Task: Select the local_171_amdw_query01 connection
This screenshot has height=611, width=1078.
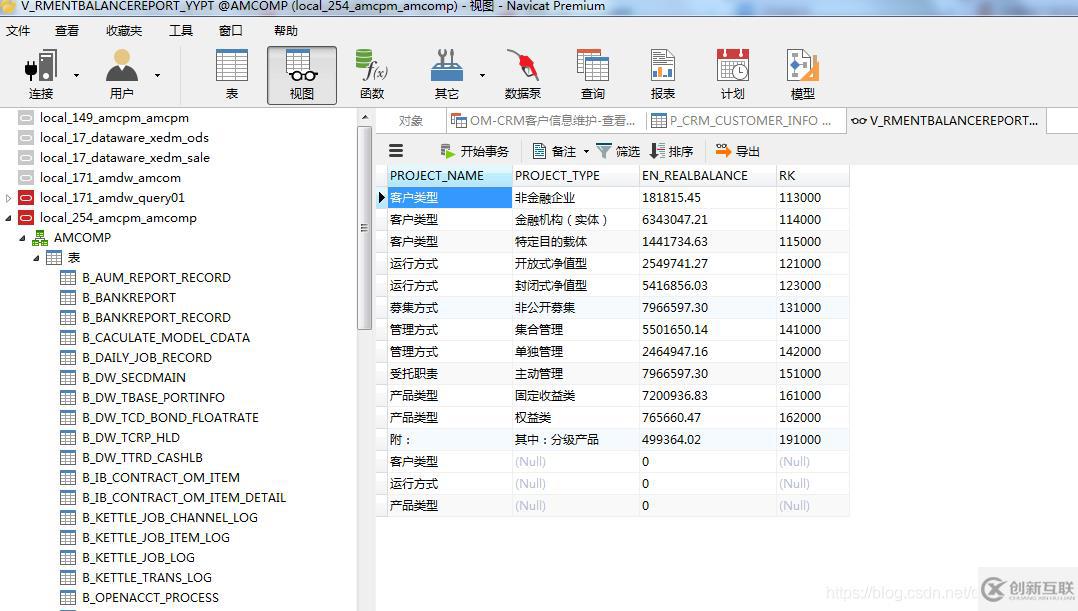Action: point(111,198)
